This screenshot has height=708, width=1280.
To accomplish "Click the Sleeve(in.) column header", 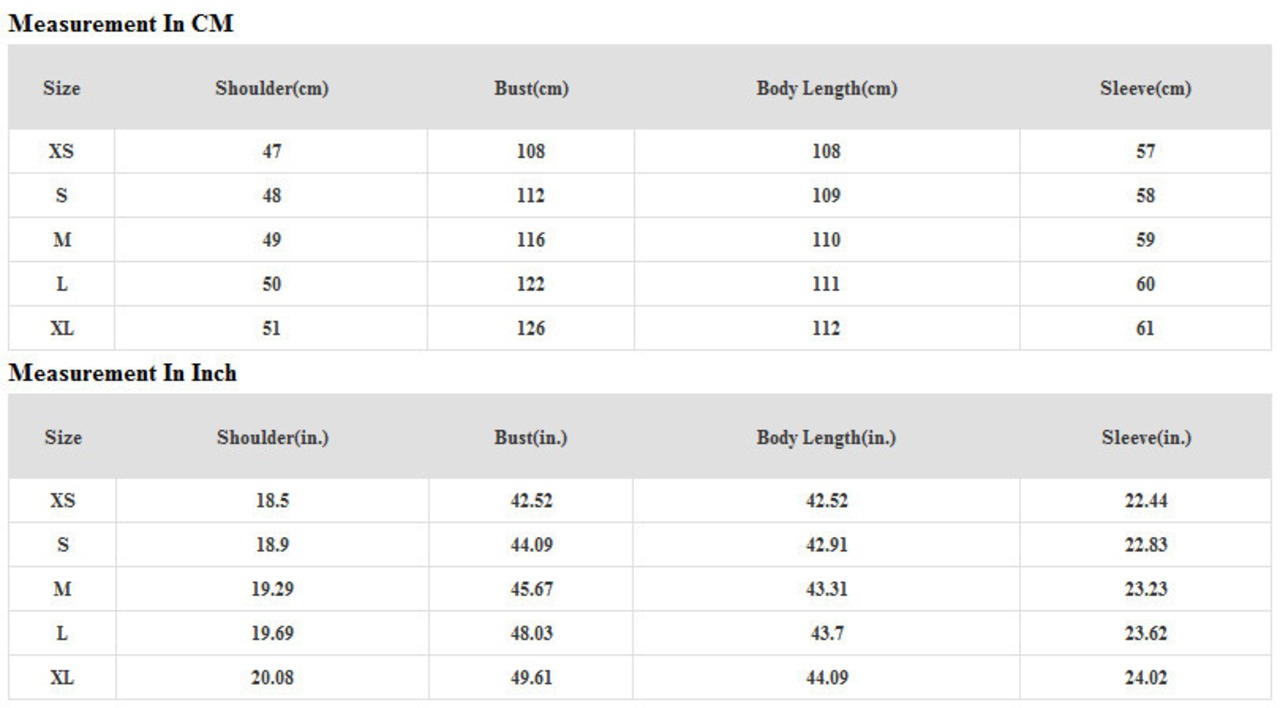I will tap(1146, 437).
